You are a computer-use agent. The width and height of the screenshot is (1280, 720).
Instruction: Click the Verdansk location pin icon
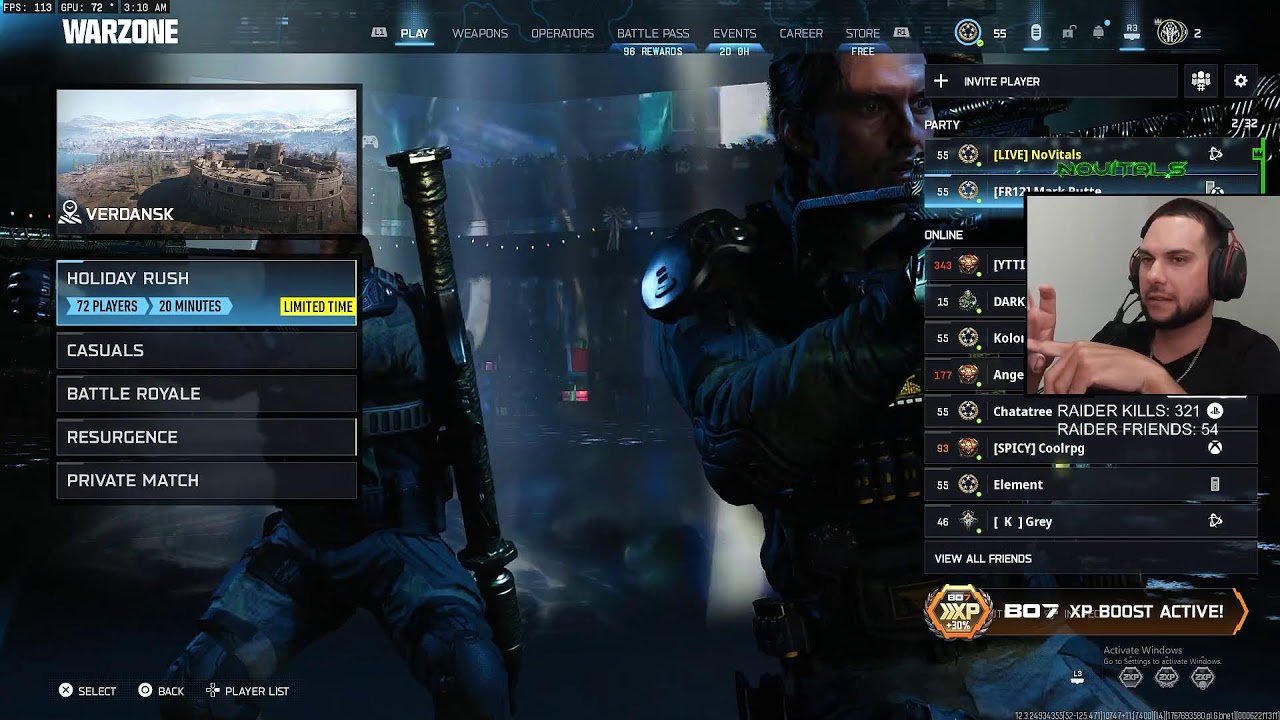tap(70, 212)
